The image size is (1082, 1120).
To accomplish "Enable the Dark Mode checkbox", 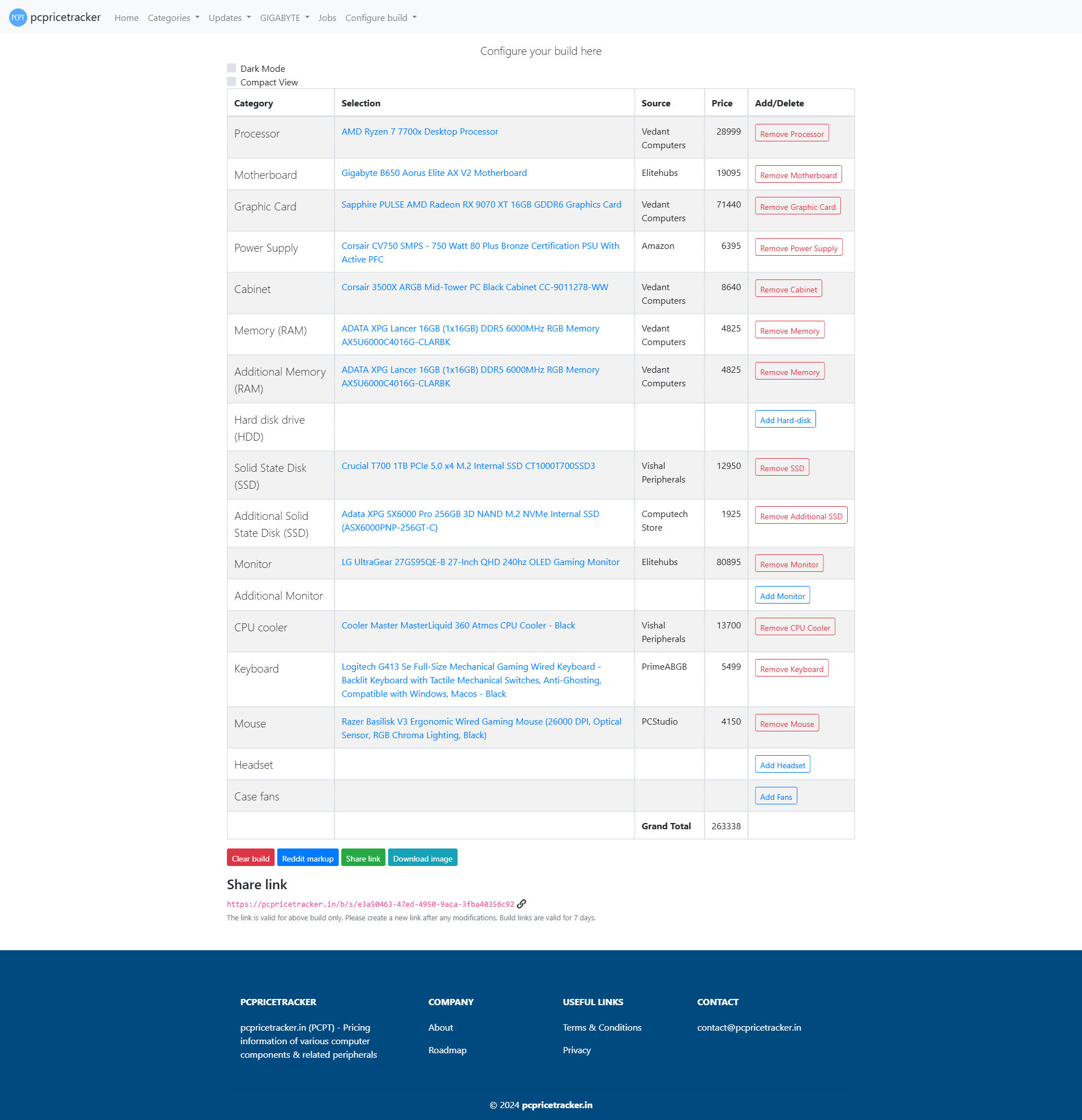I will 231,68.
